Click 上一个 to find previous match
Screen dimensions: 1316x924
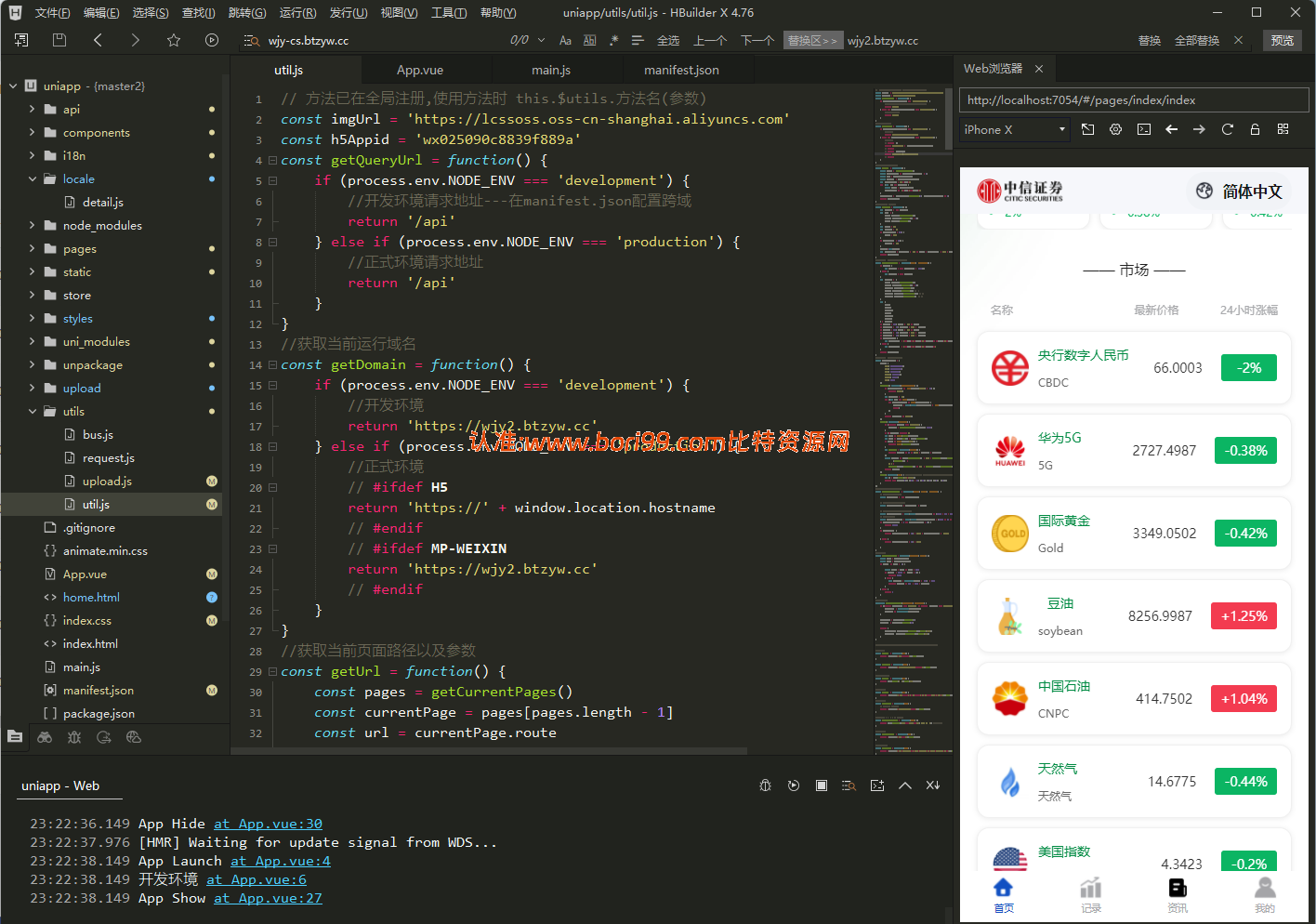(710, 40)
